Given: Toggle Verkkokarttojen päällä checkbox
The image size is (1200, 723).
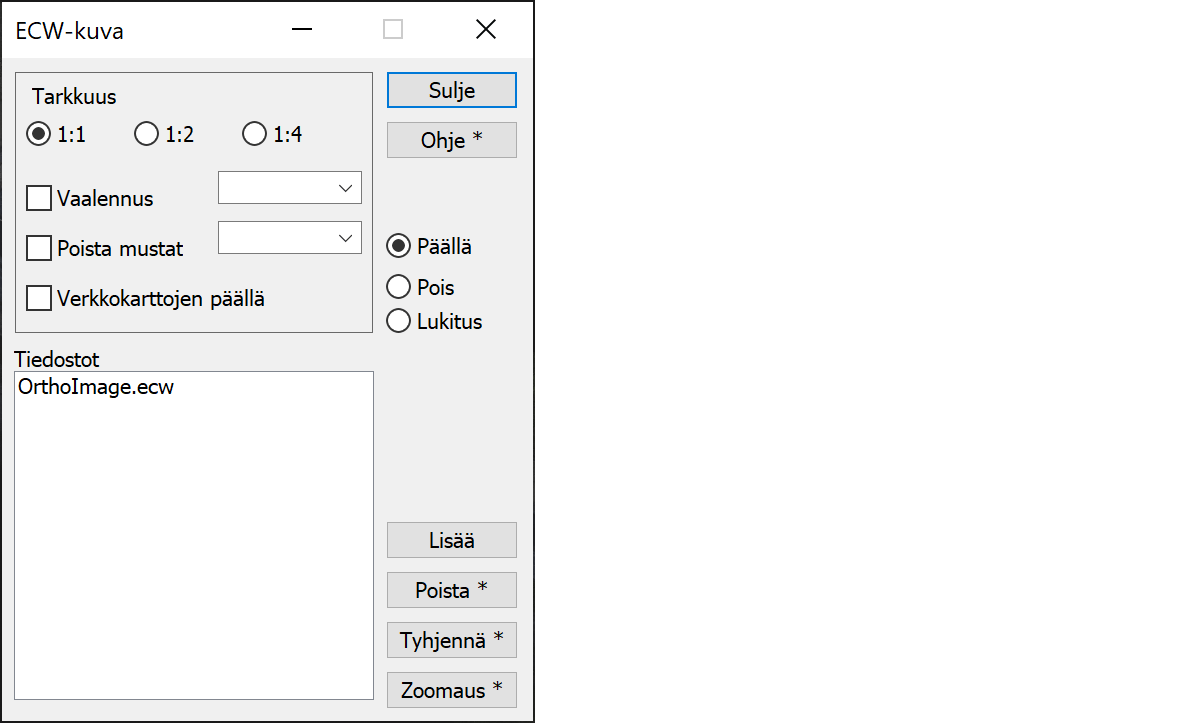Looking at the screenshot, I should click(x=39, y=298).
